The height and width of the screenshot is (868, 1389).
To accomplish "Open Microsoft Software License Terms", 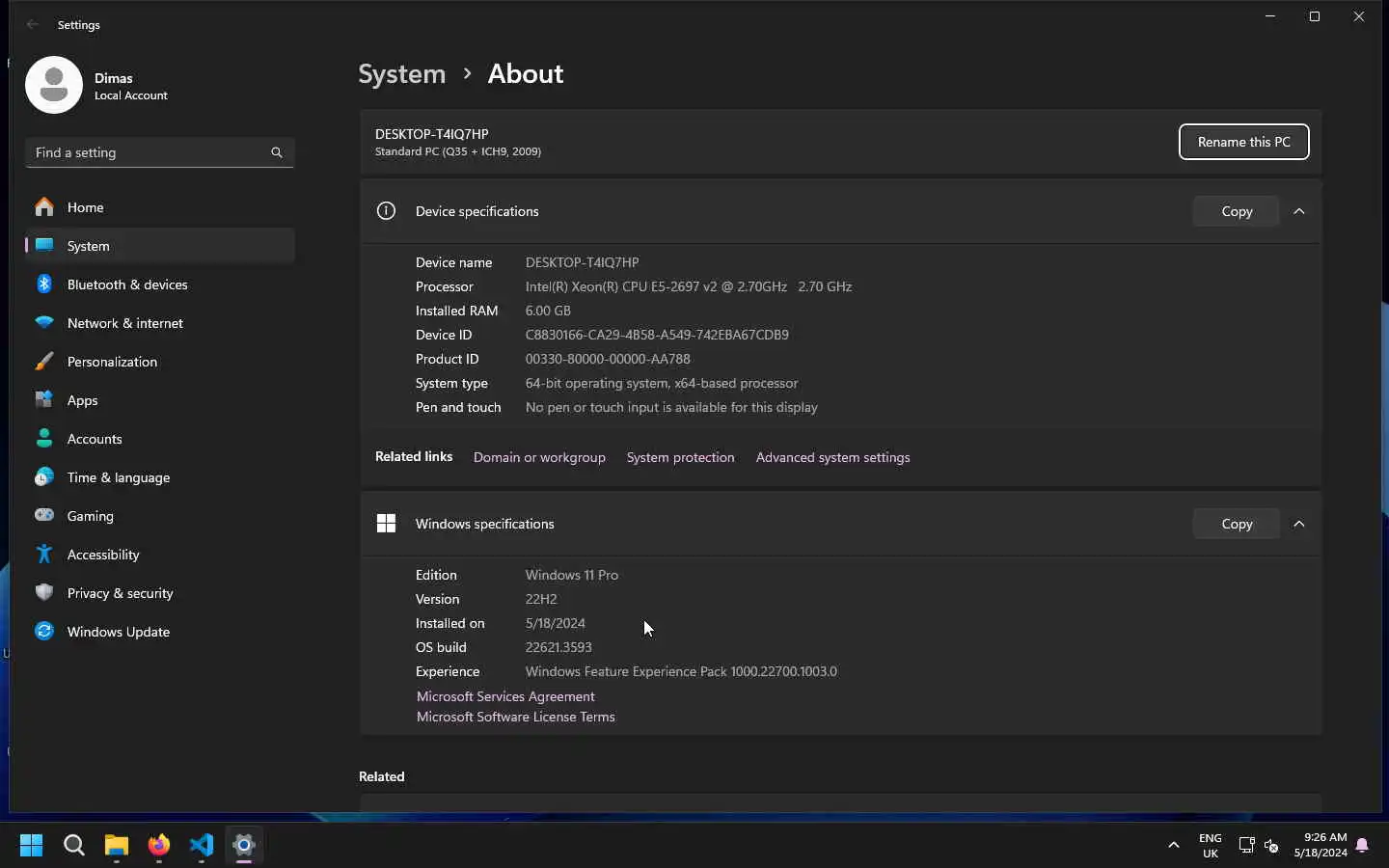I will 515,717.
